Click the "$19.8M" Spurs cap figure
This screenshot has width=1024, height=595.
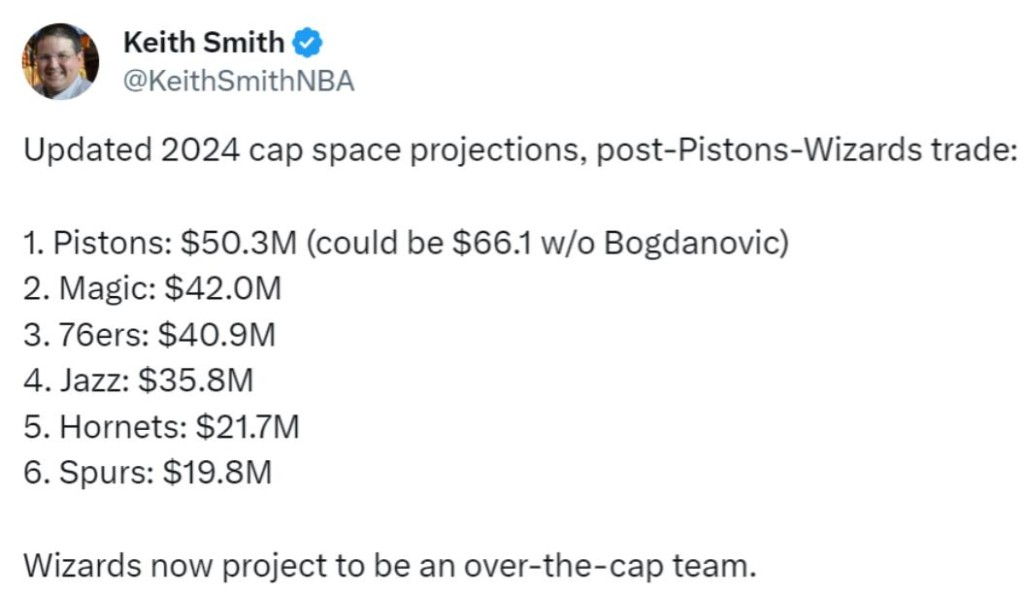point(219,474)
